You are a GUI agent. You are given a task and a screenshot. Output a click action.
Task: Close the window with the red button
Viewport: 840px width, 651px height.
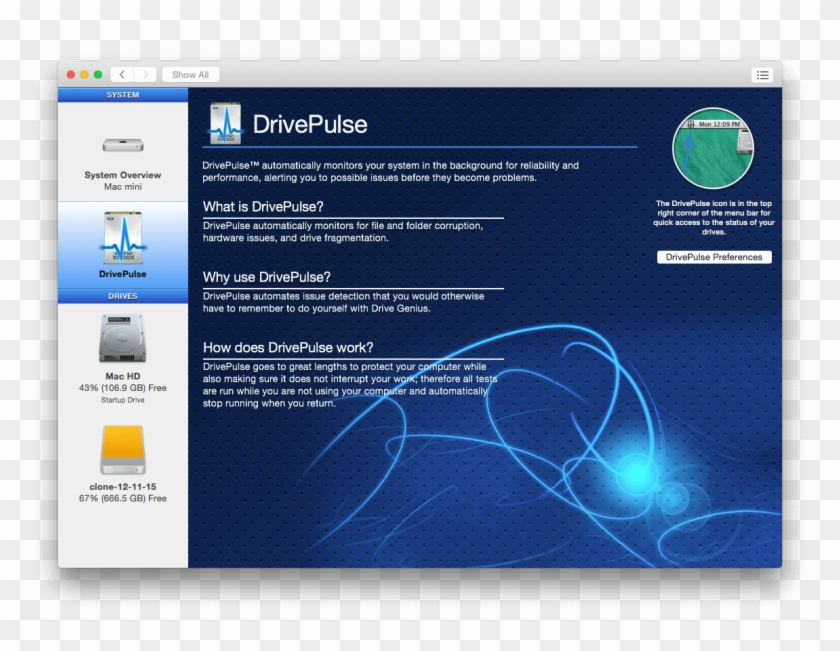coord(71,74)
